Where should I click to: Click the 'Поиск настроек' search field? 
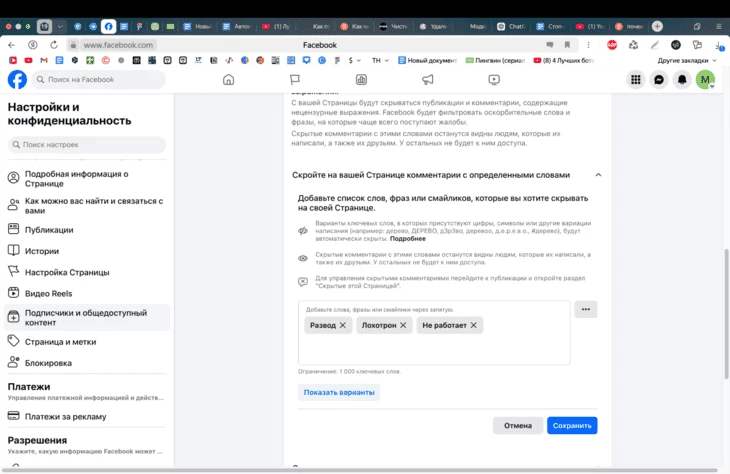click(x=87, y=145)
